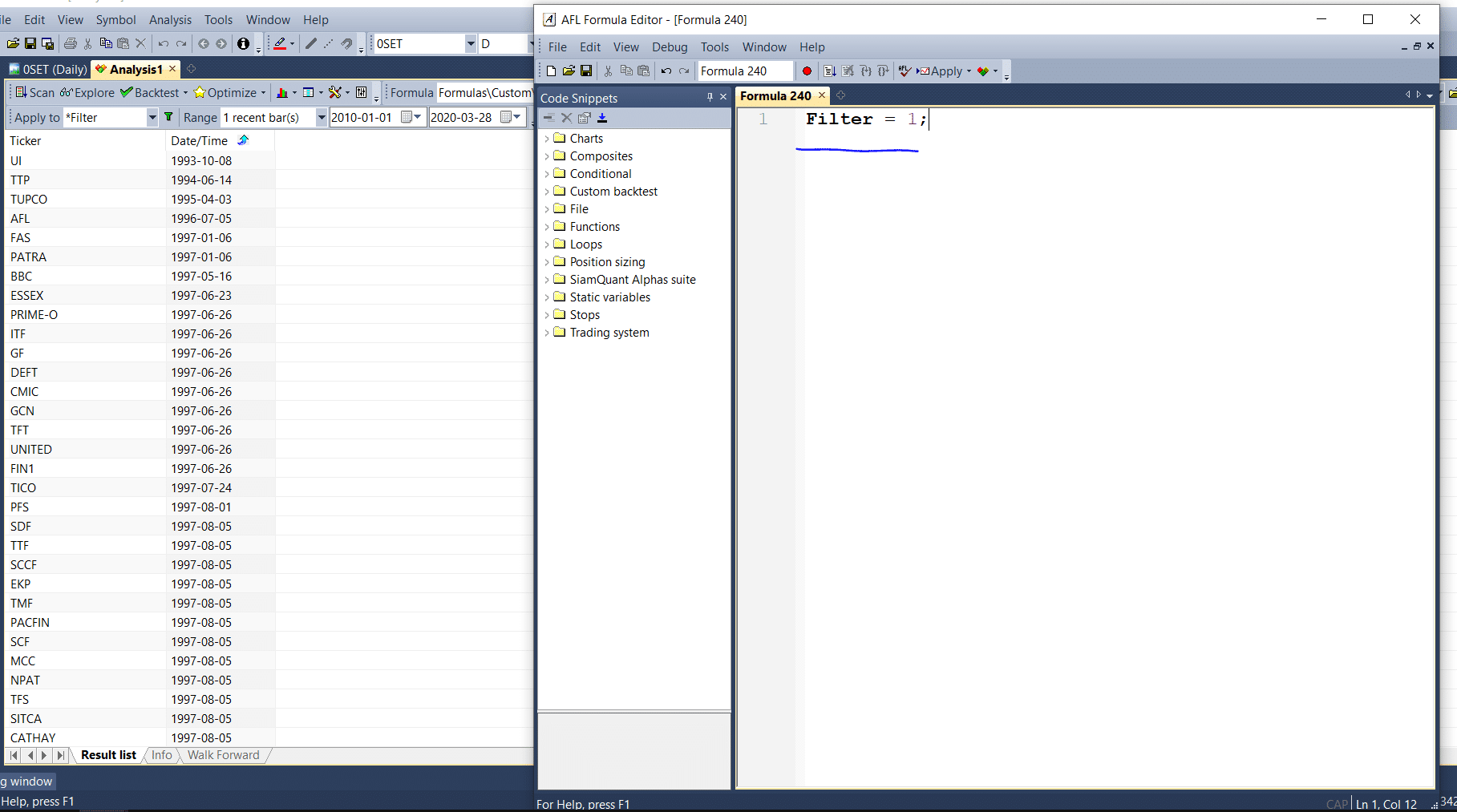Expand the Trading system snippets folder
This screenshot has height=812, width=1457.
point(547,333)
